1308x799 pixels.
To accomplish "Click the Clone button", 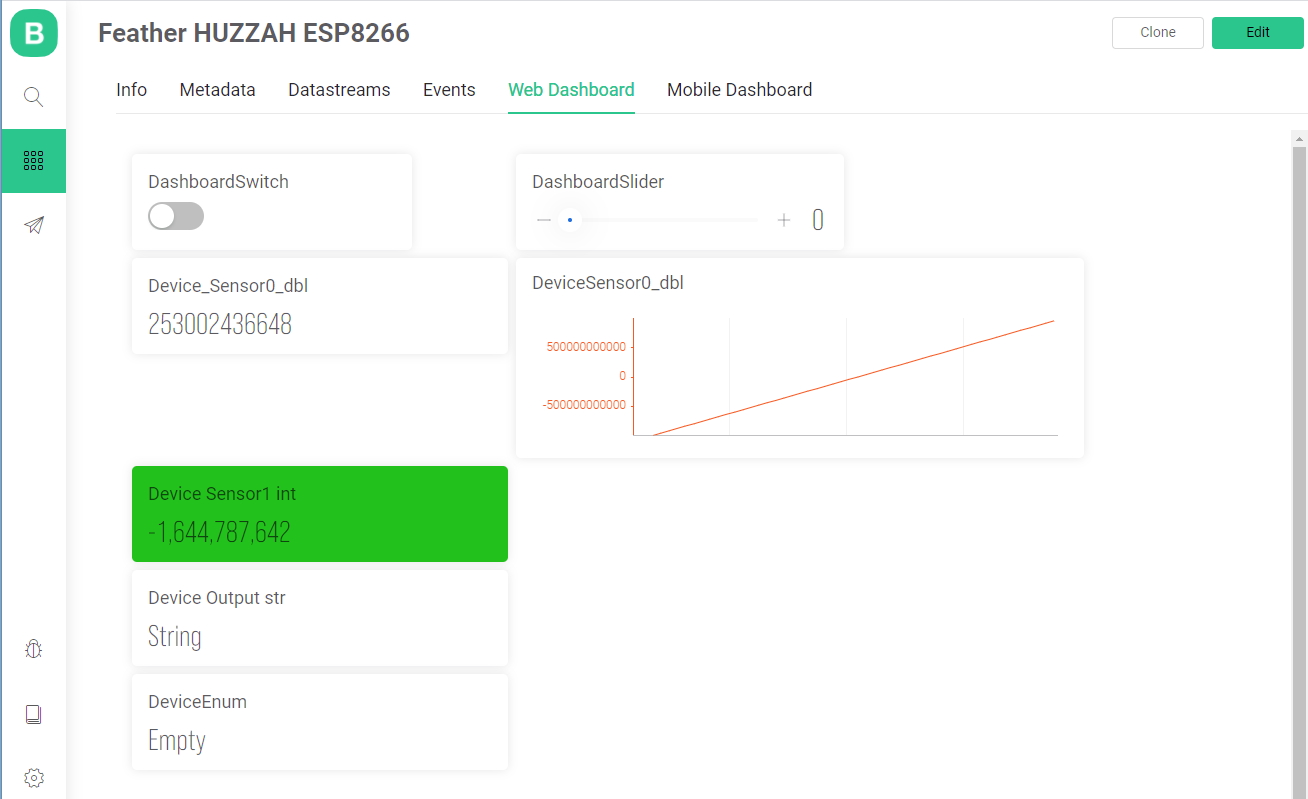I will point(1158,32).
